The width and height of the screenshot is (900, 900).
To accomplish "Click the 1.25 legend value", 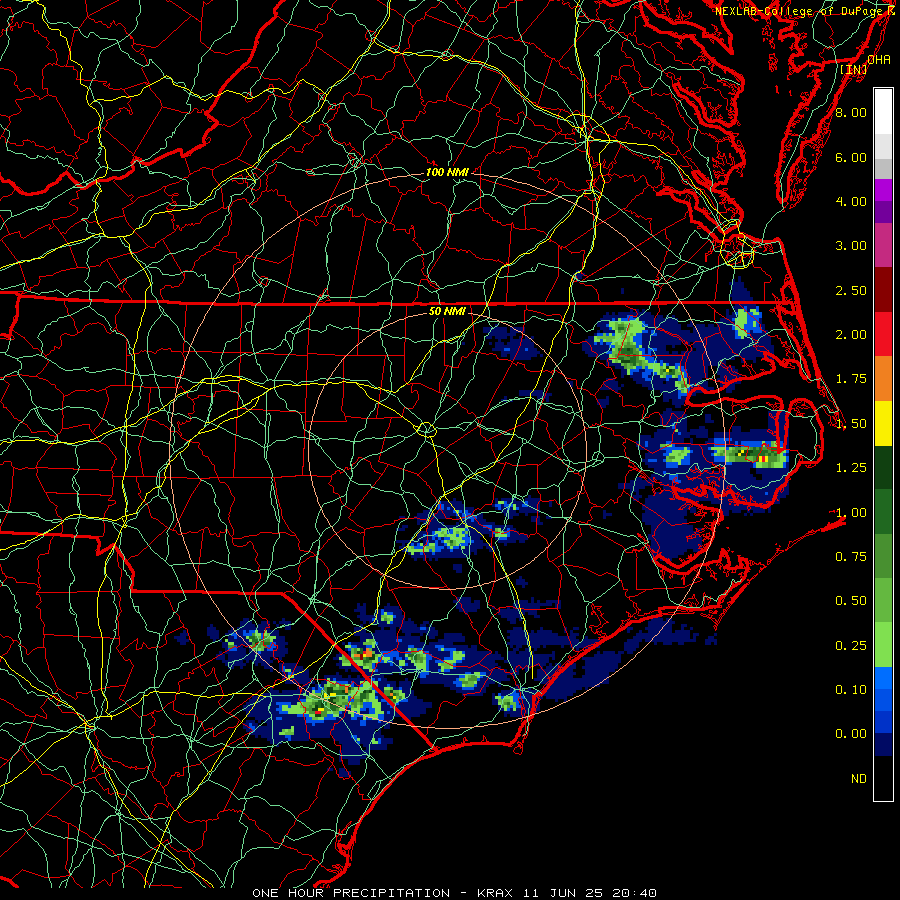I will coord(851,468).
